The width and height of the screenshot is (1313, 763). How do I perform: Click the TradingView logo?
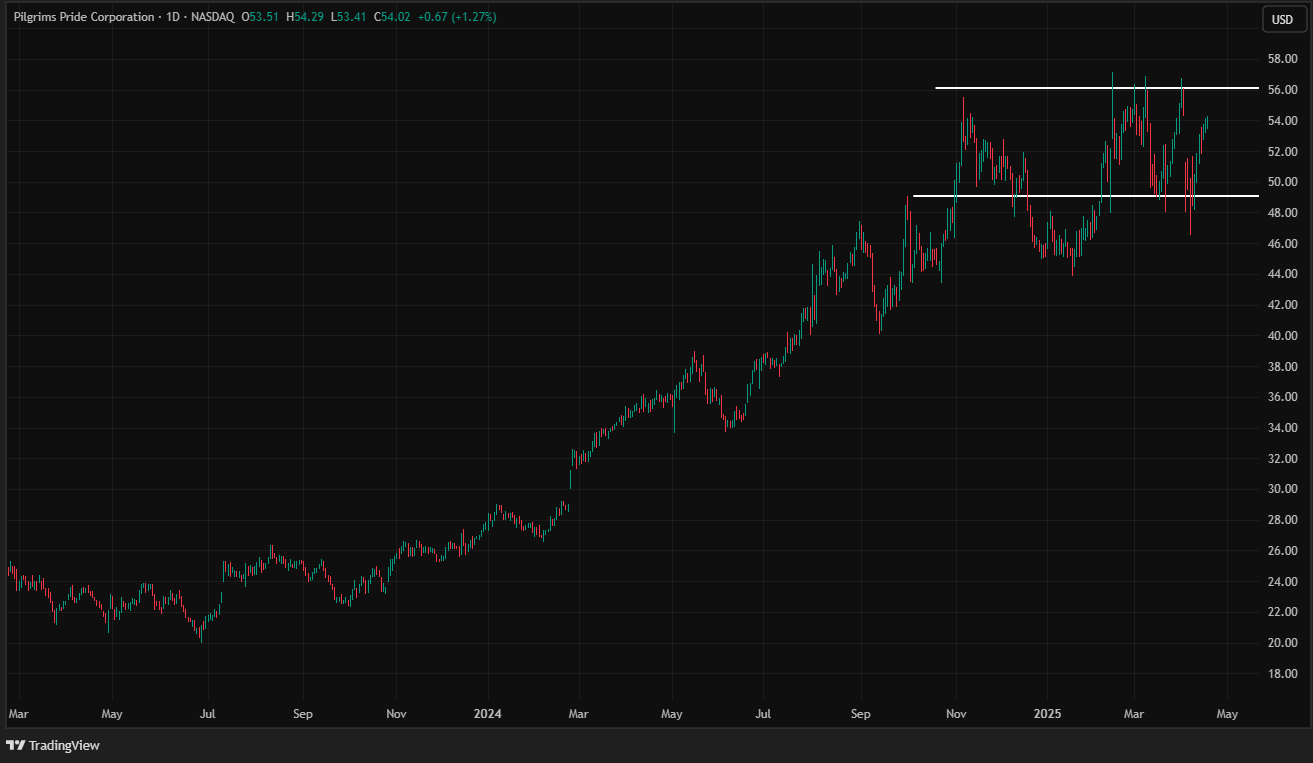[x=52, y=745]
